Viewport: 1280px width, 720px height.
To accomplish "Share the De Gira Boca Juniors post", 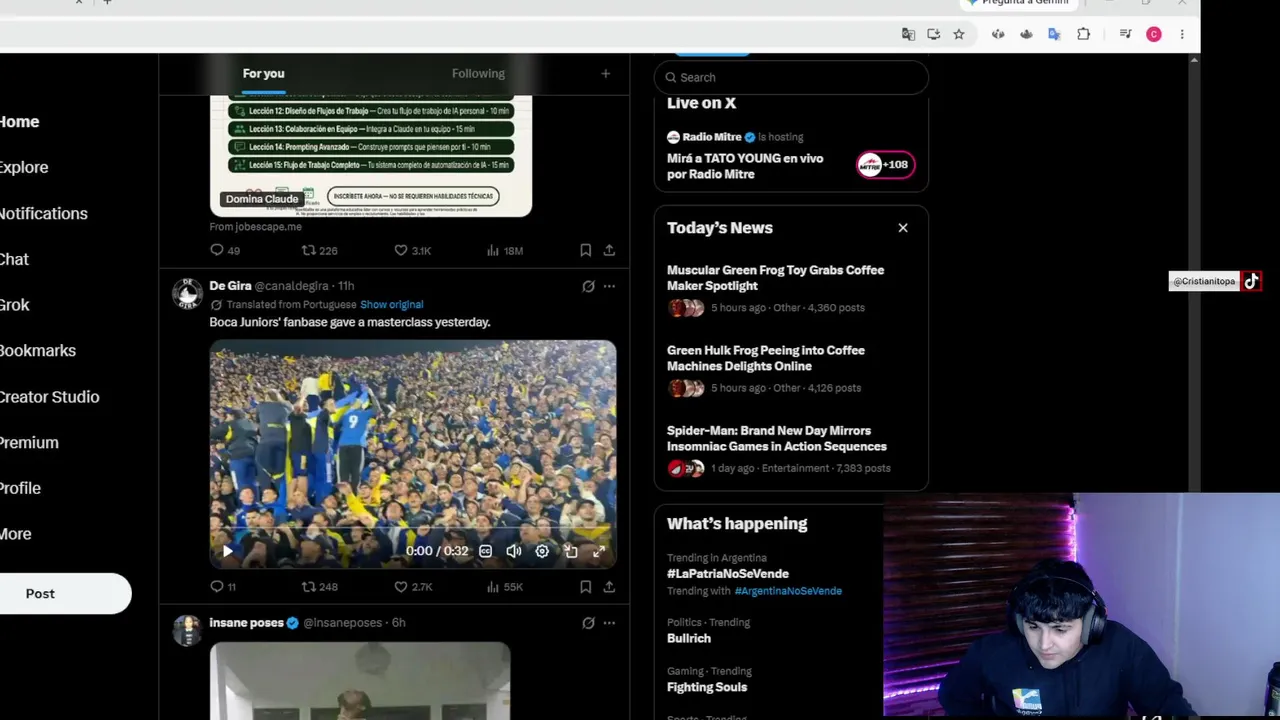I will tap(609, 587).
